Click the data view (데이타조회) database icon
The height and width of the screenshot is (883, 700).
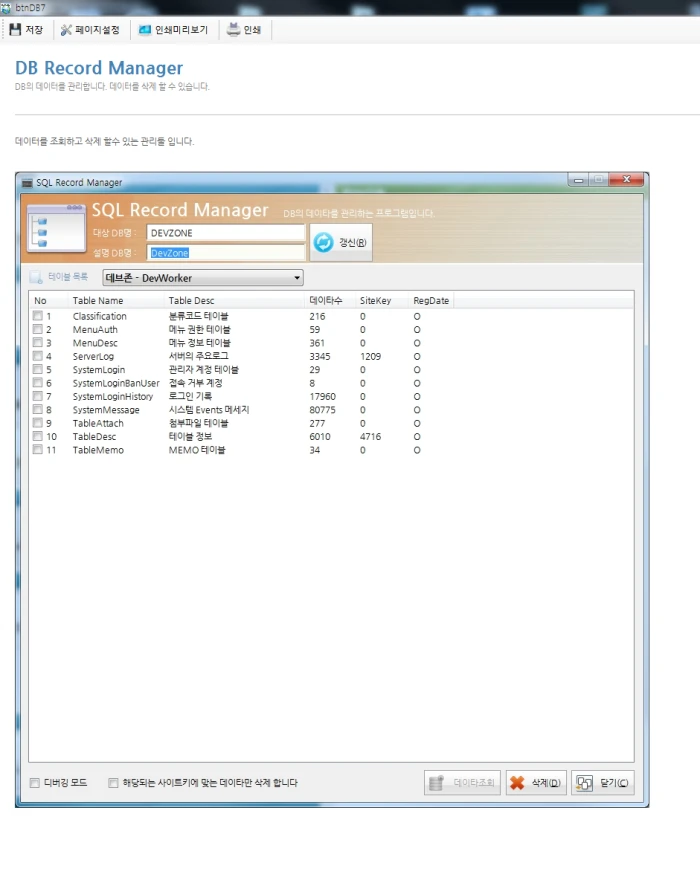(x=436, y=783)
